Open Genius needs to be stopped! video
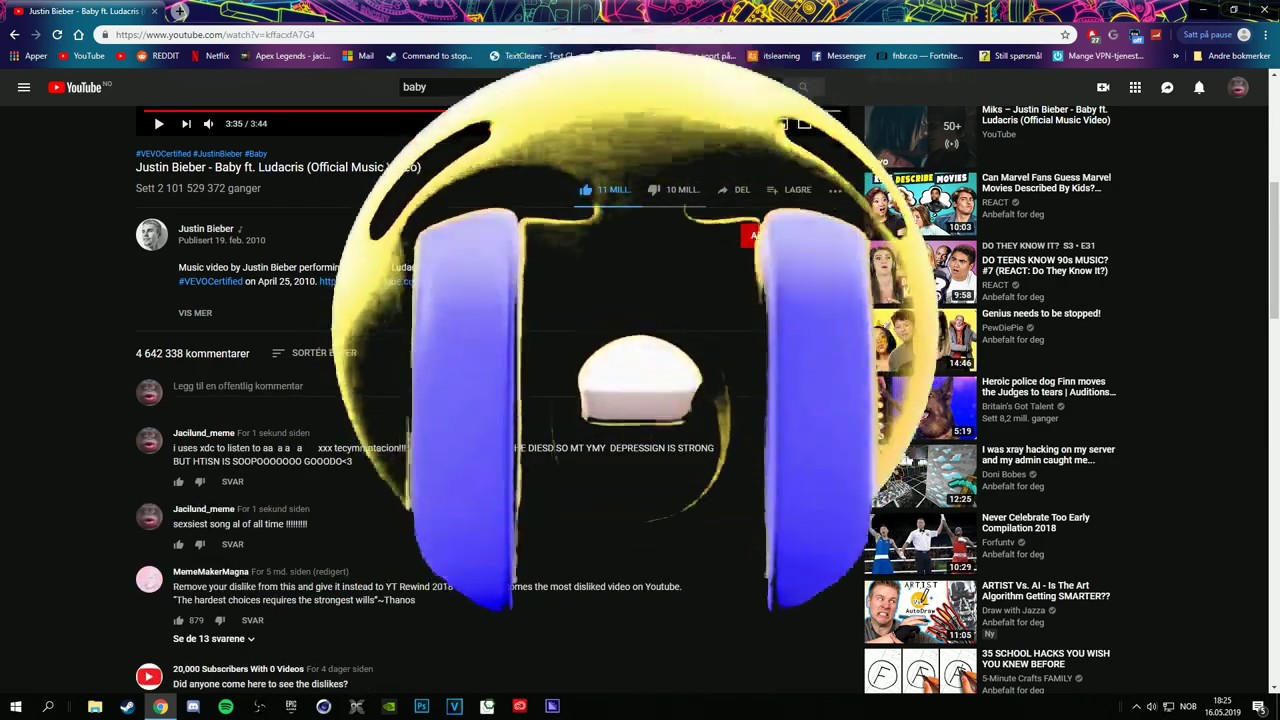This screenshot has height=720, width=1280. (x=1041, y=314)
